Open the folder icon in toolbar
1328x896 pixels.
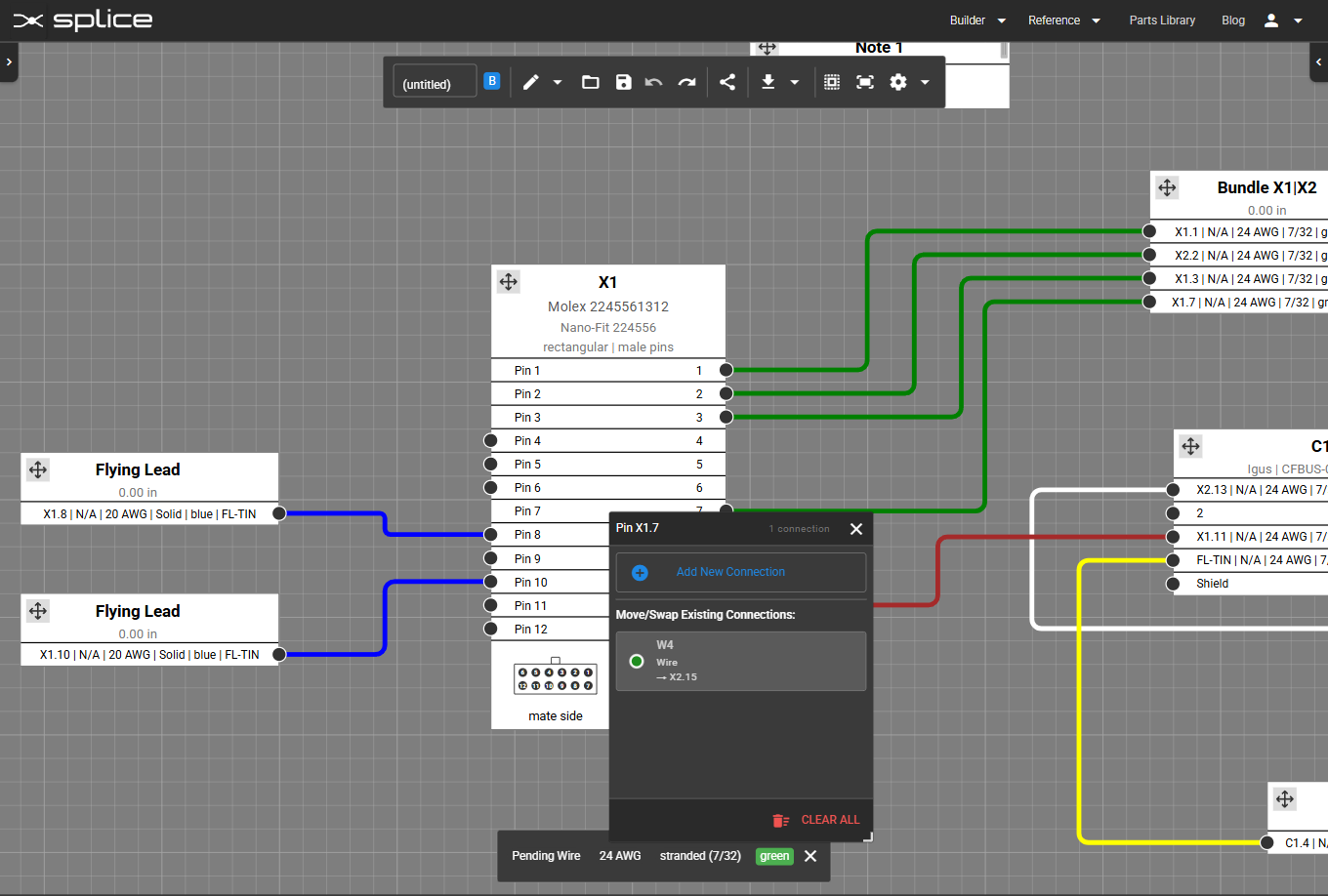point(591,82)
